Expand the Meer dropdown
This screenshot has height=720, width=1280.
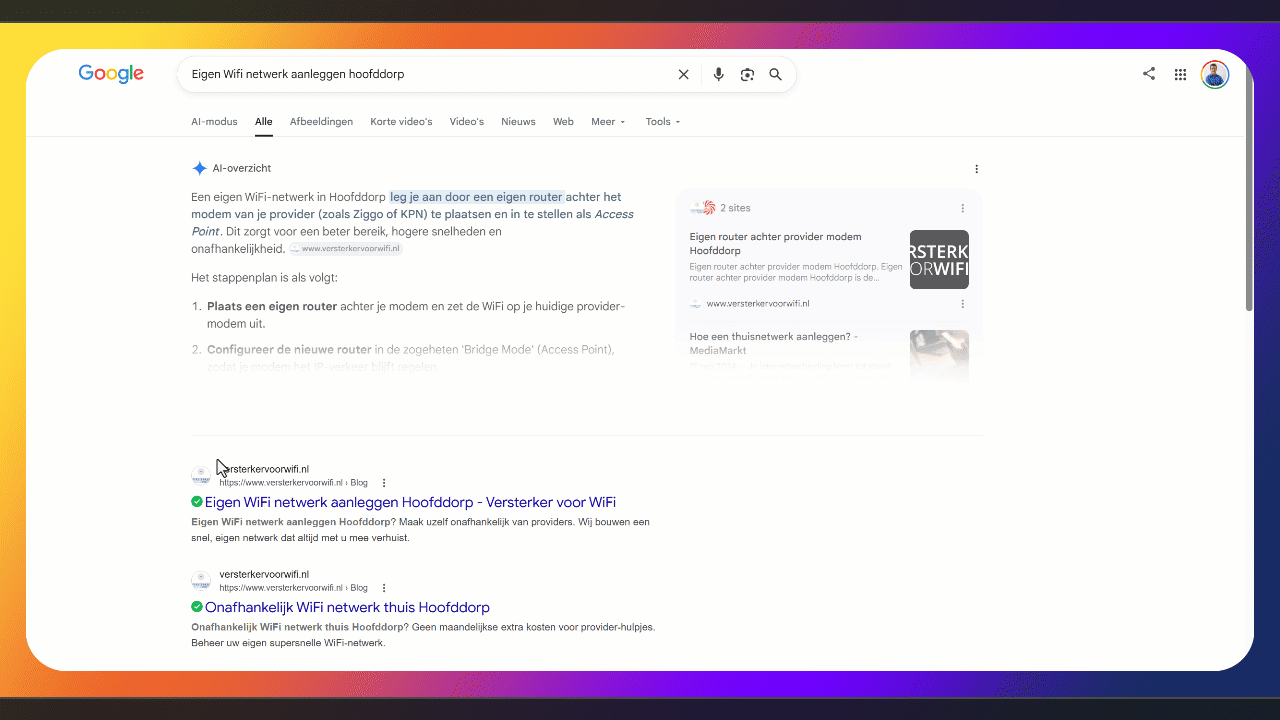(608, 122)
